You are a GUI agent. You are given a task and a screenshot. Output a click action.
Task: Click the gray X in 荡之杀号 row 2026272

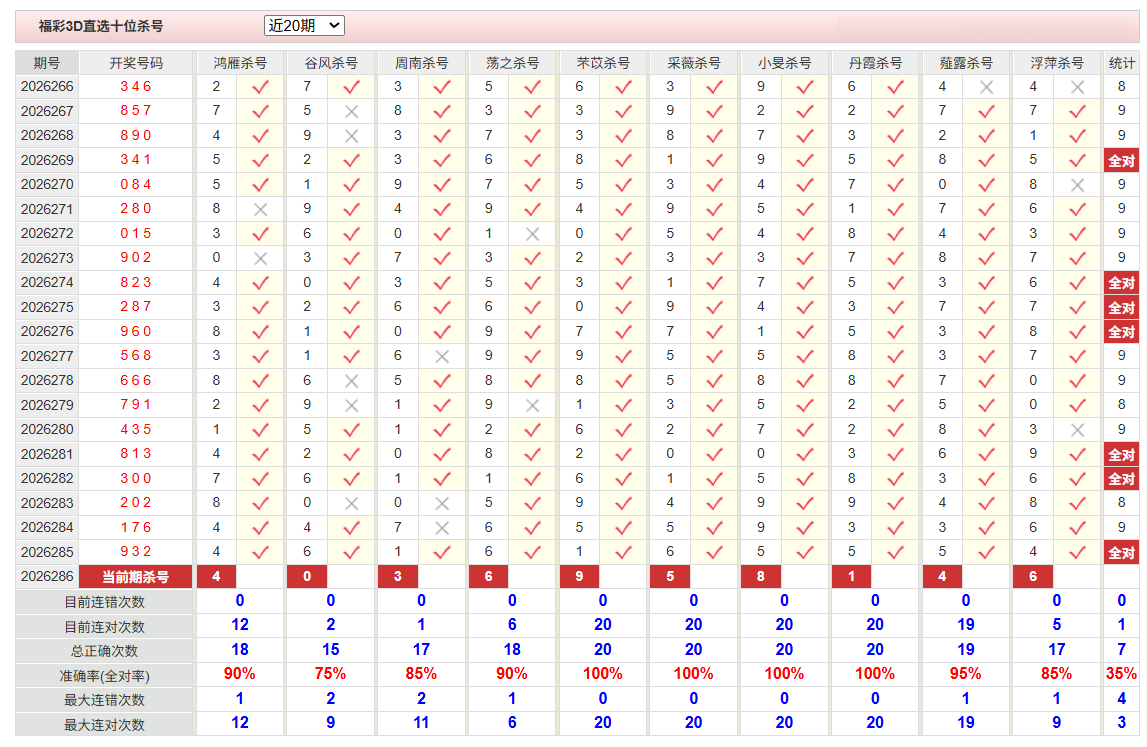[x=533, y=234]
